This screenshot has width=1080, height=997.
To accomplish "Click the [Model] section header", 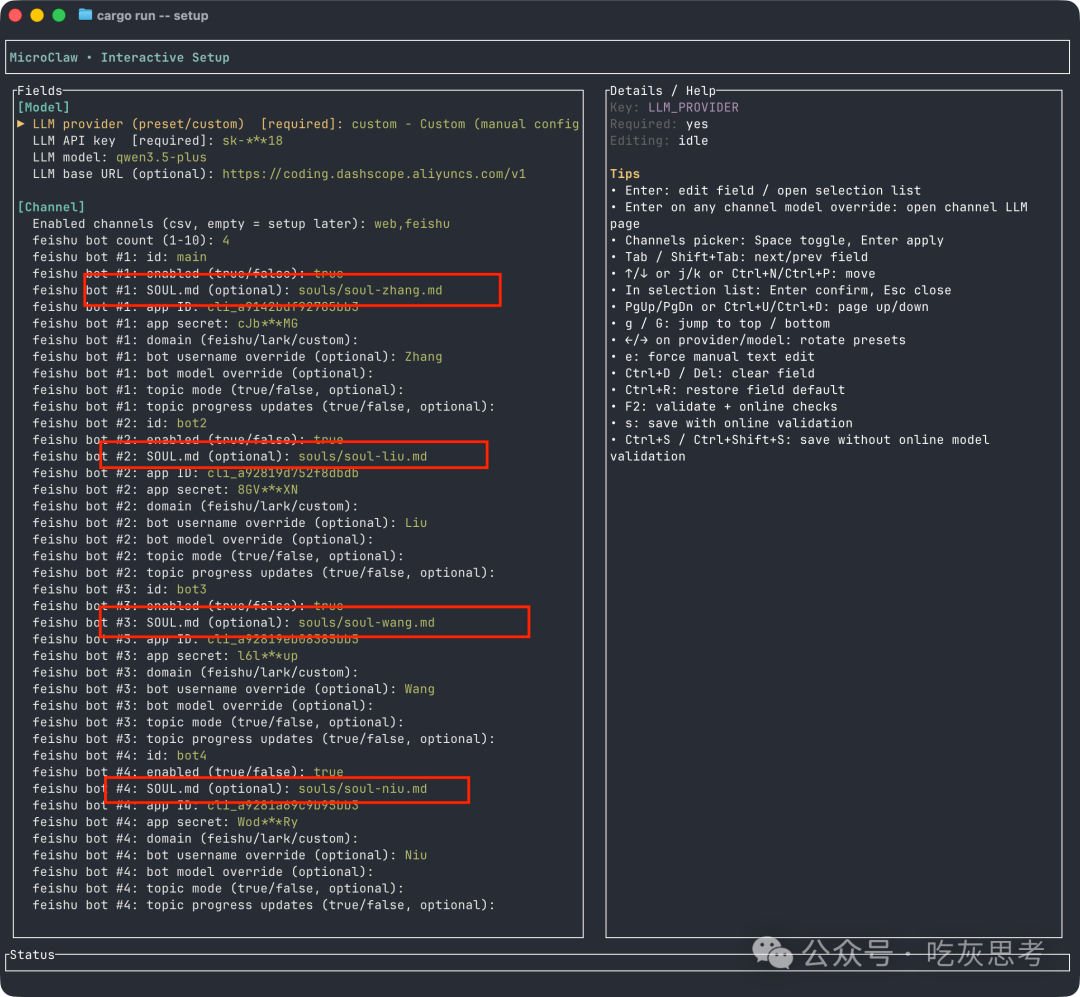I will click(44, 107).
